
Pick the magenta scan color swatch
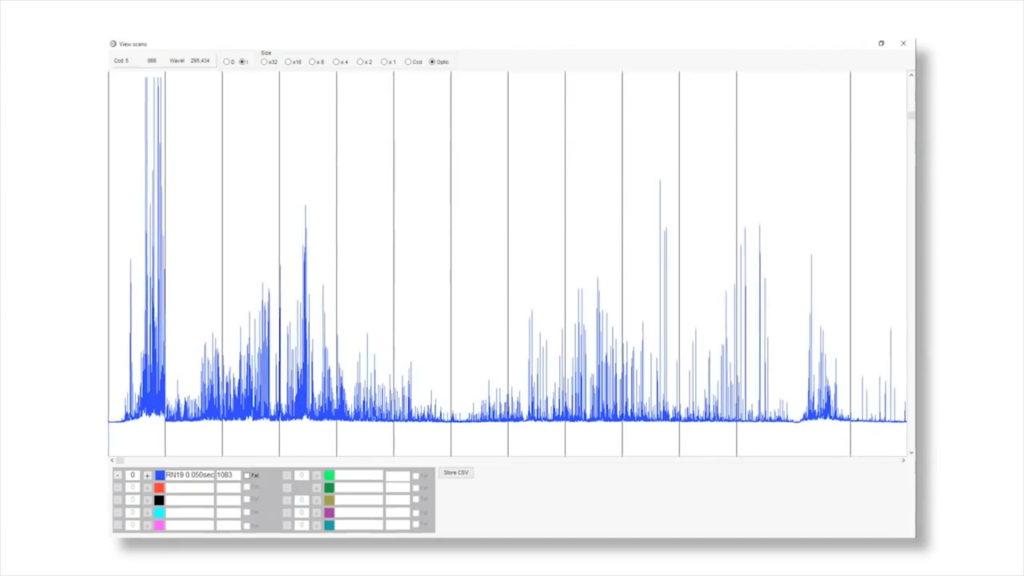coord(159,525)
